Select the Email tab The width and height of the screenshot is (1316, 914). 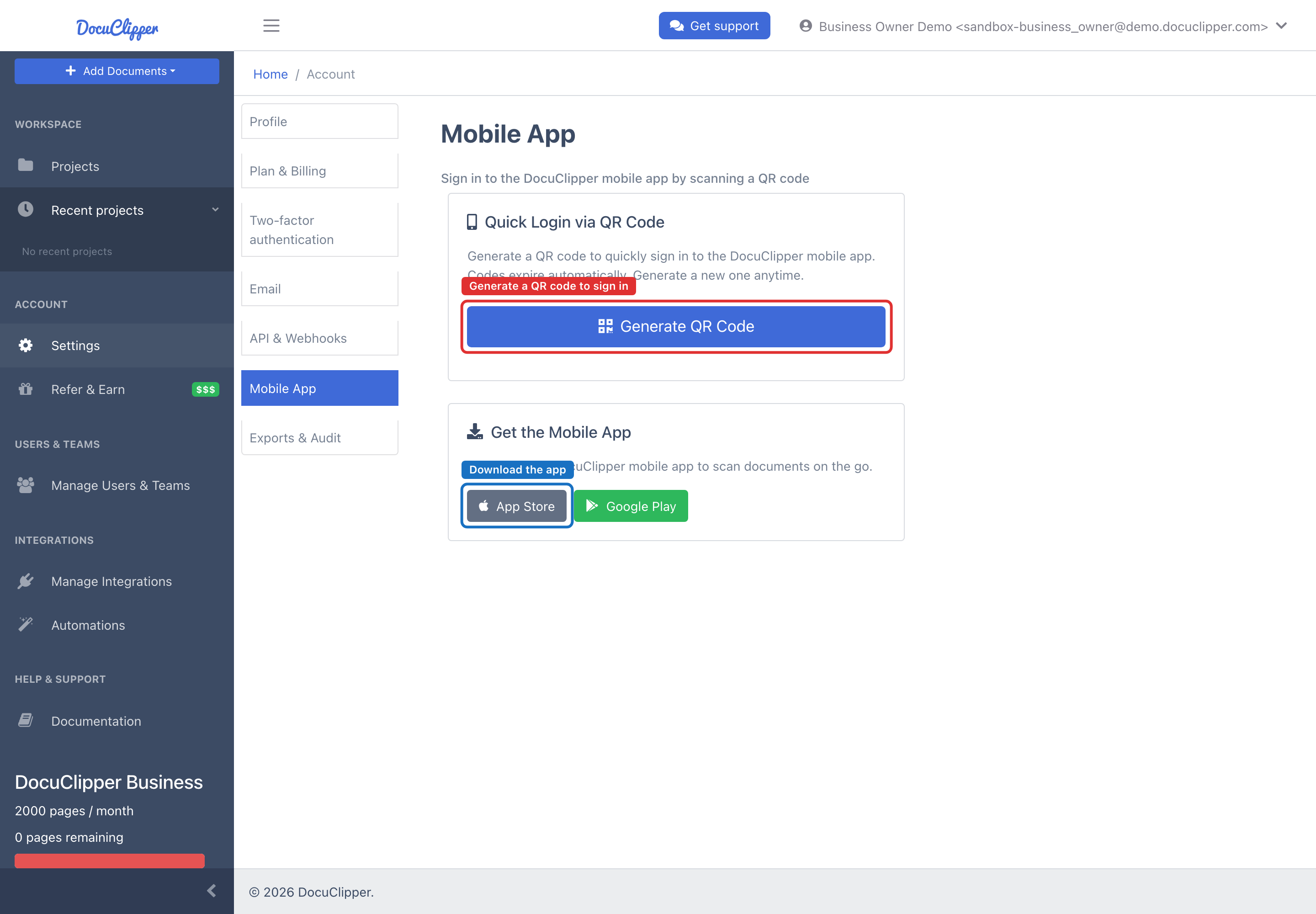tap(319, 289)
